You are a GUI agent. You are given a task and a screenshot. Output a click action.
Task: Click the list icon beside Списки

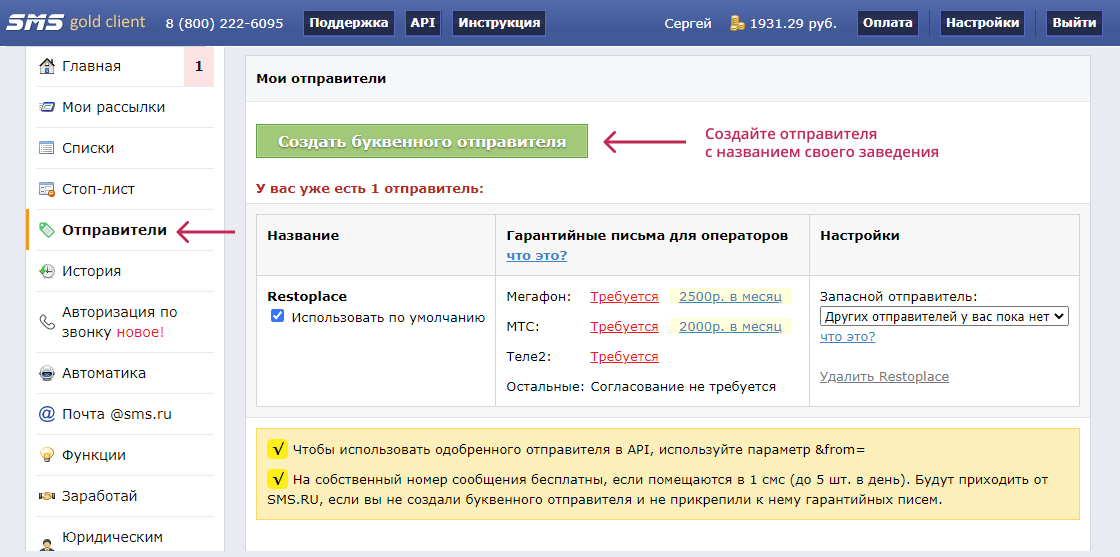tap(47, 149)
